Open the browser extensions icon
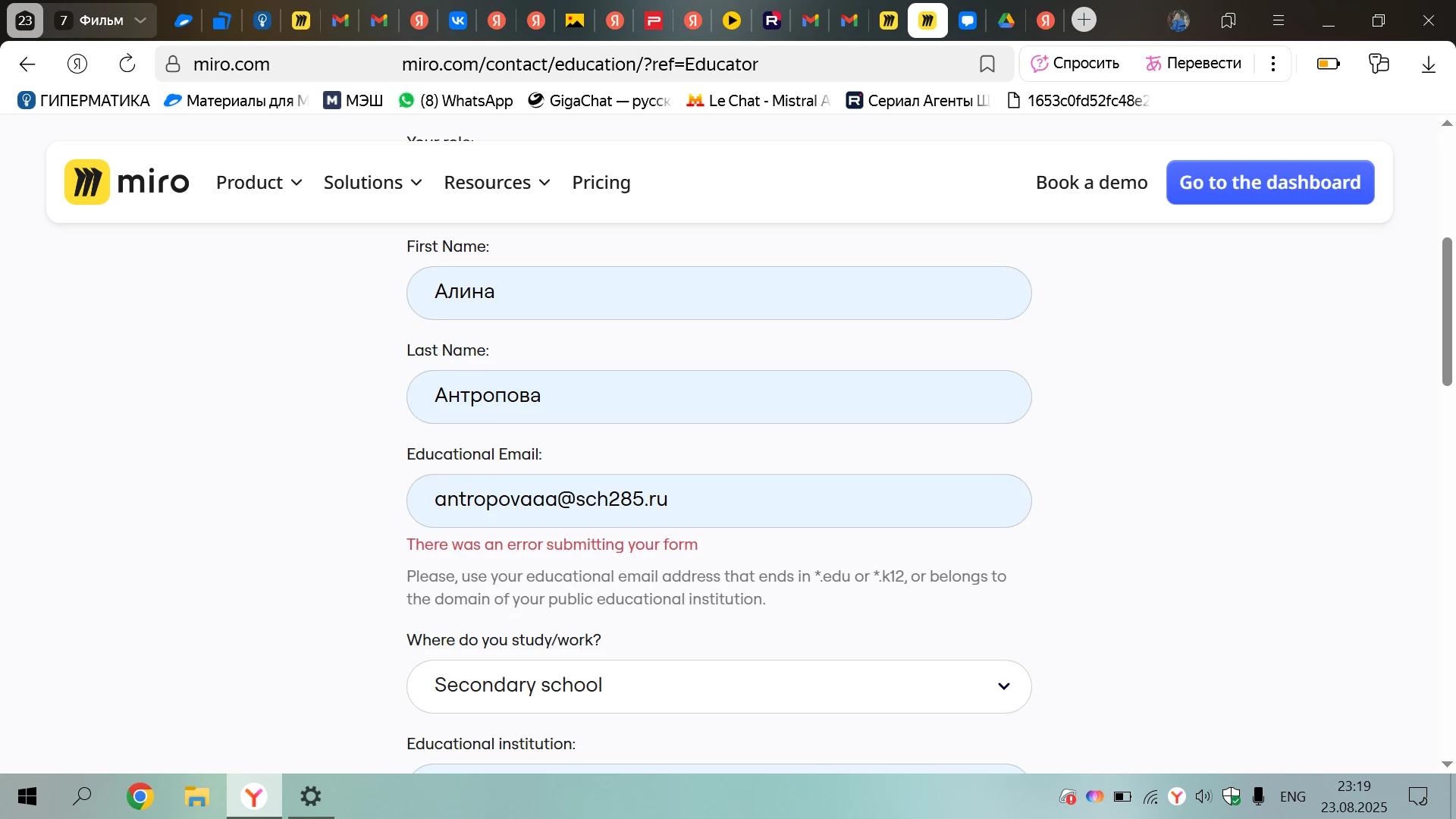Viewport: 1456px width, 819px height. (x=1379, y=64)
